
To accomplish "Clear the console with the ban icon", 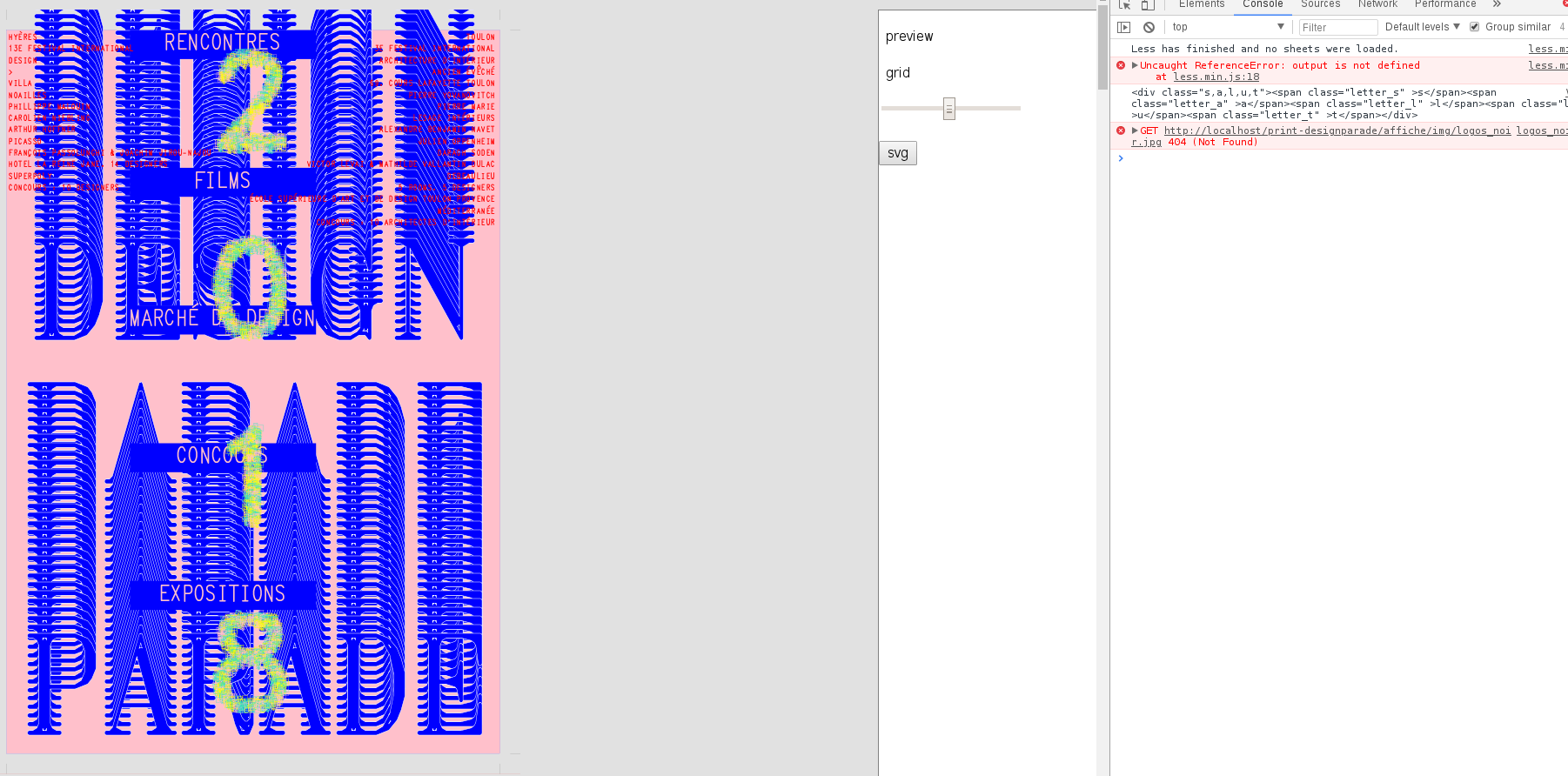I will (x=1149, y=27).
